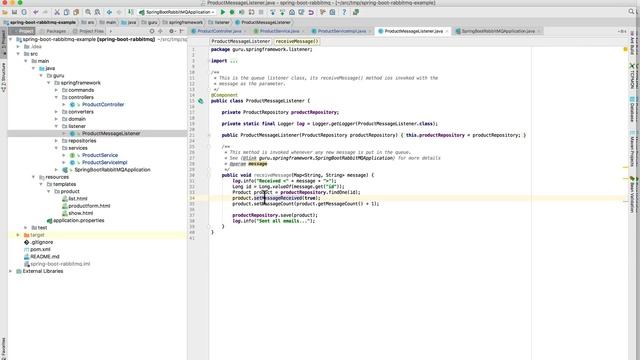The height and width of the screenshot is (360, 640).
Task: Click the receiveMessage() structure breadcrumb
Action: (296, 41)
